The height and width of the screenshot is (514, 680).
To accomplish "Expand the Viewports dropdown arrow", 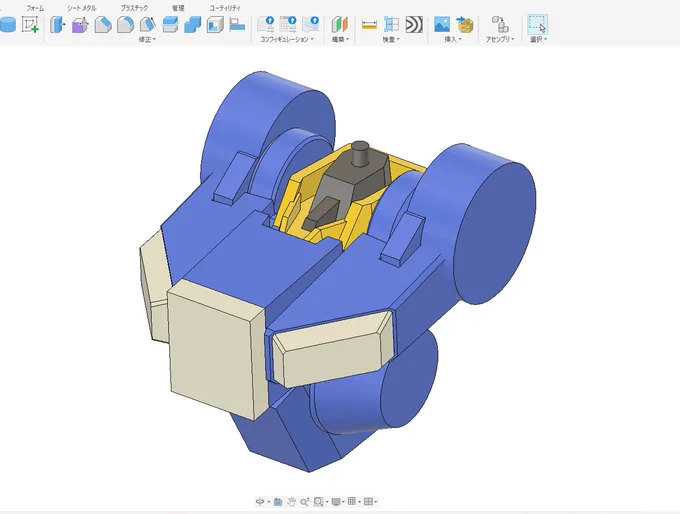I will tap(376, 502).
